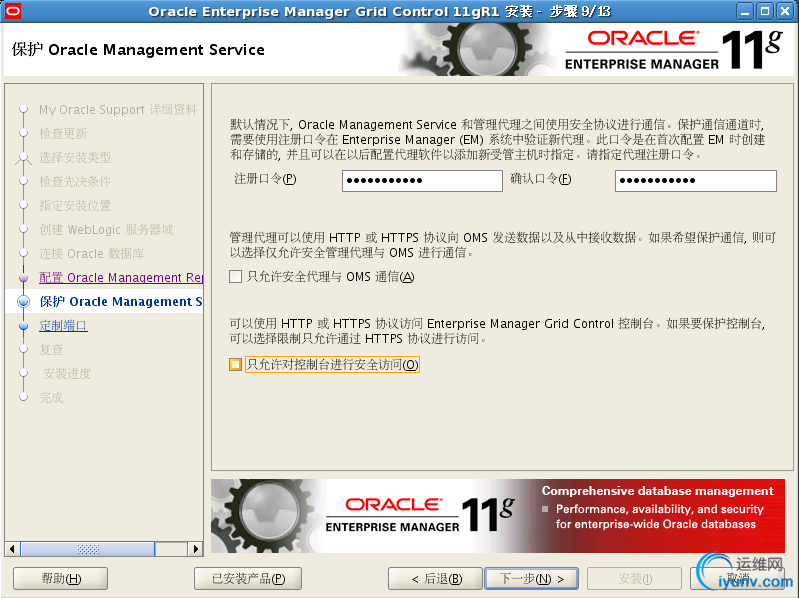Minimize the installer window

(x=745, y=11)
